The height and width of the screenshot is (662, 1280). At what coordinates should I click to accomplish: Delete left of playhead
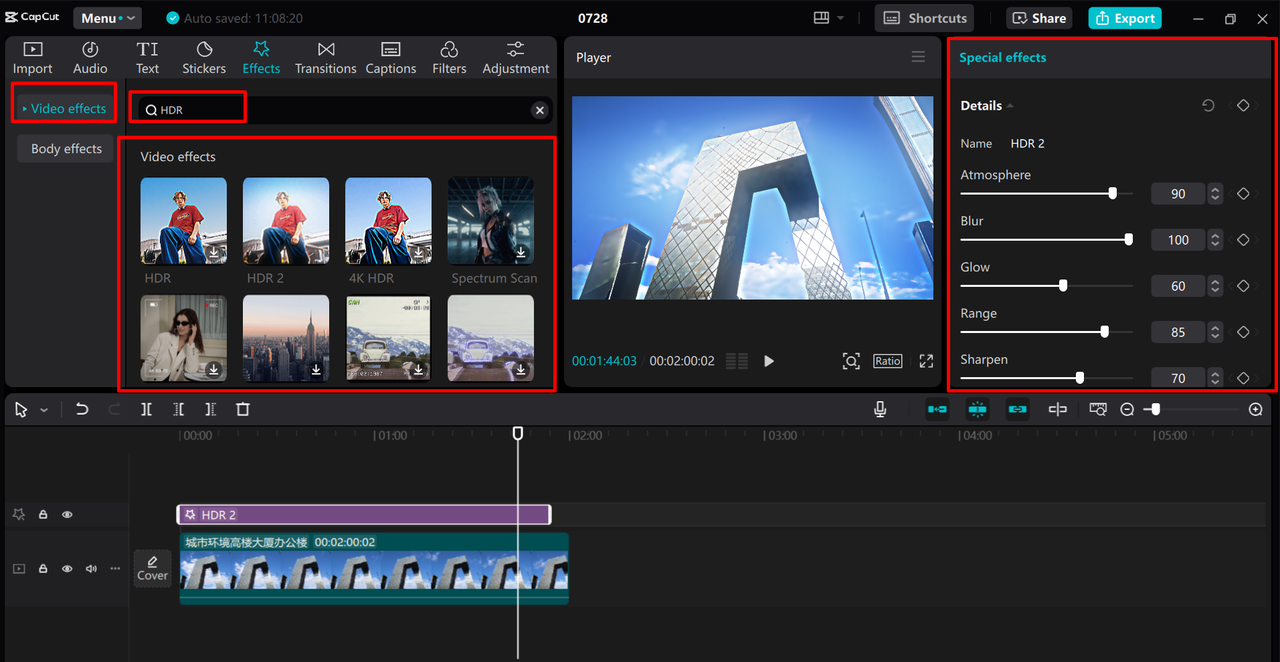pos(178,409)
